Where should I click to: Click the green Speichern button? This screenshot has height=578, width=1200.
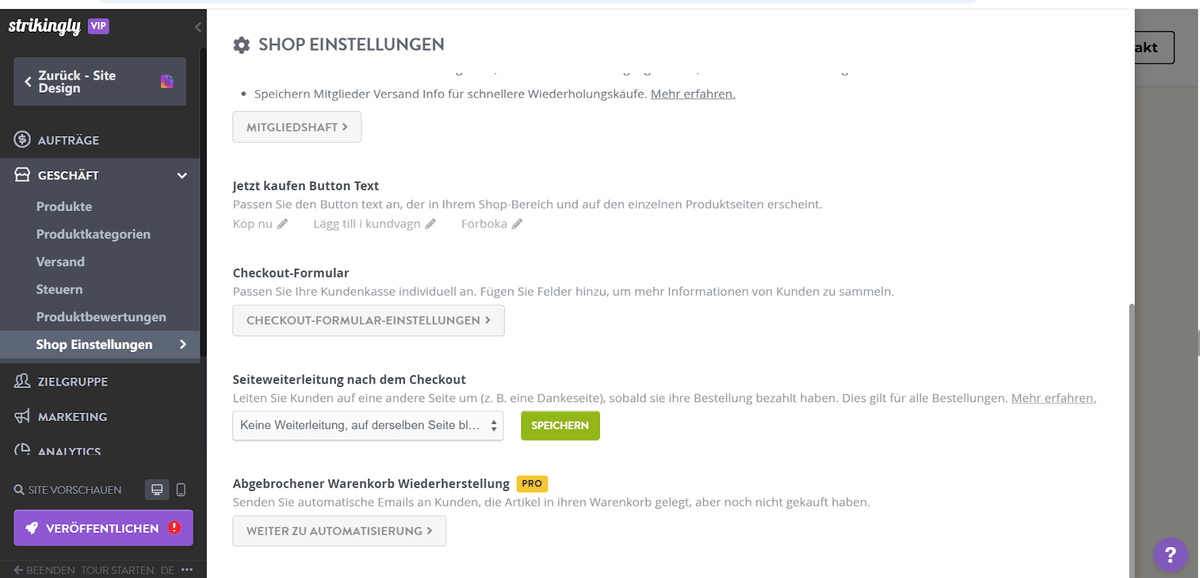click(x=560, y=425)
